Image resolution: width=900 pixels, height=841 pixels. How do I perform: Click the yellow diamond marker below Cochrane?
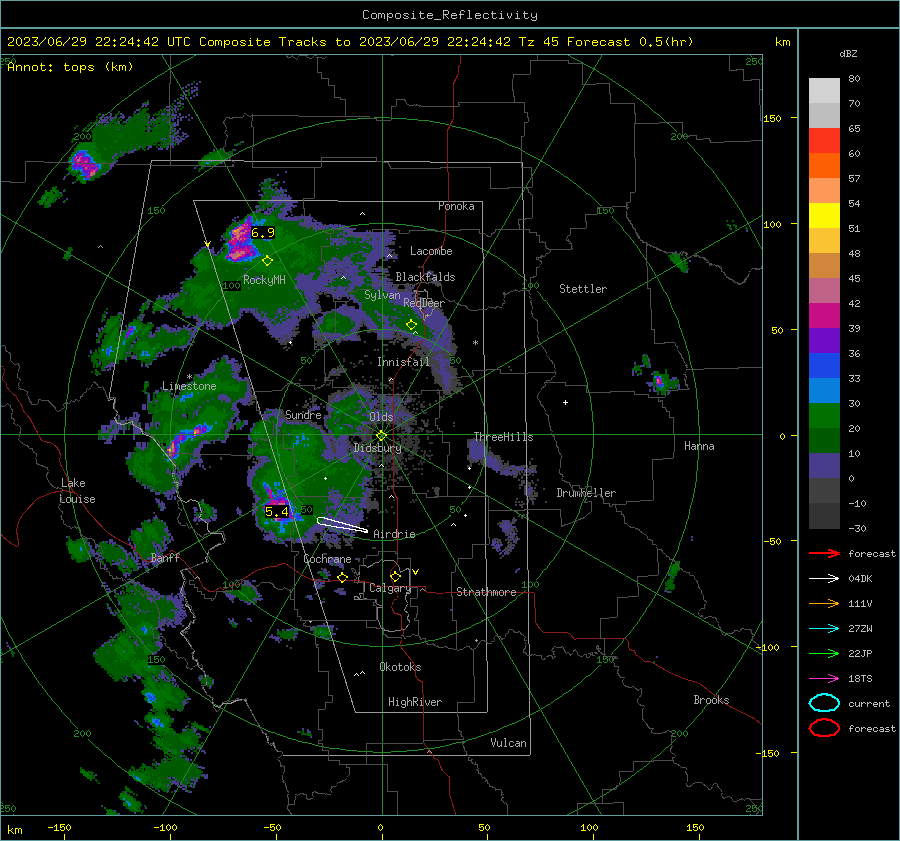click(342, 577)
